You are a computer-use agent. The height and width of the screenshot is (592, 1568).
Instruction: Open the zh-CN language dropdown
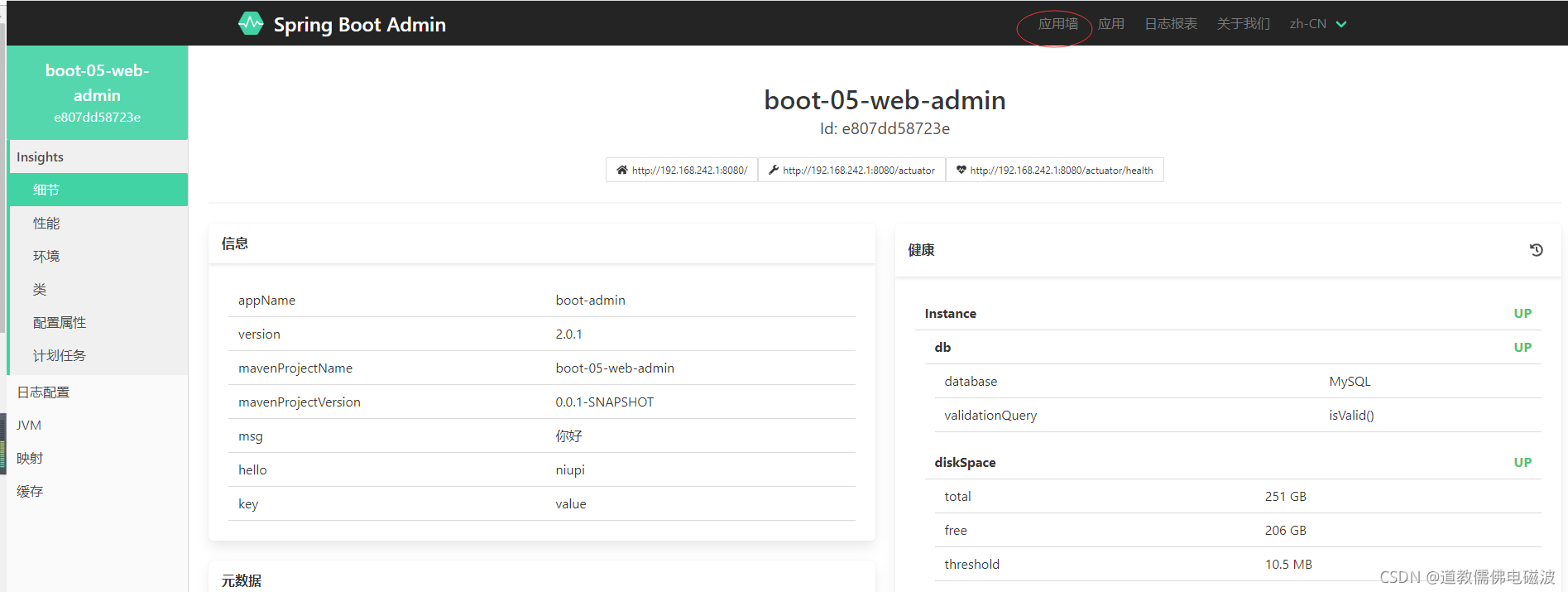1318,24
